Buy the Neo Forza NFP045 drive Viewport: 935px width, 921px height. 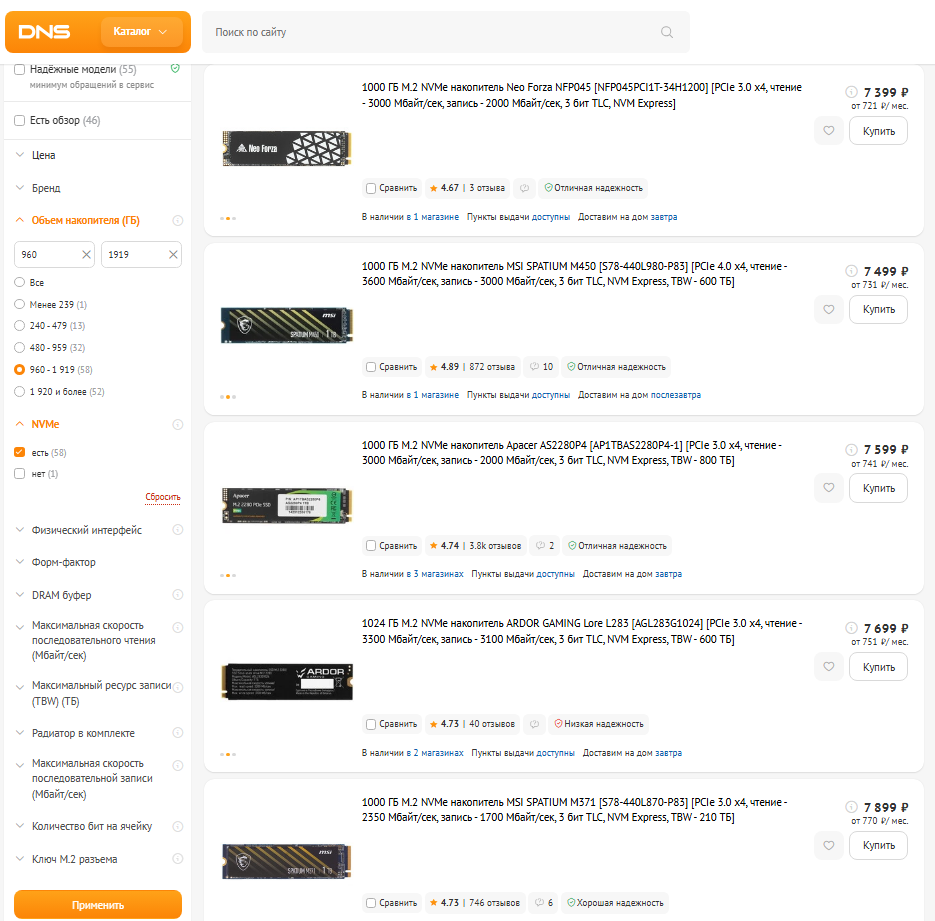pos(878,131)
